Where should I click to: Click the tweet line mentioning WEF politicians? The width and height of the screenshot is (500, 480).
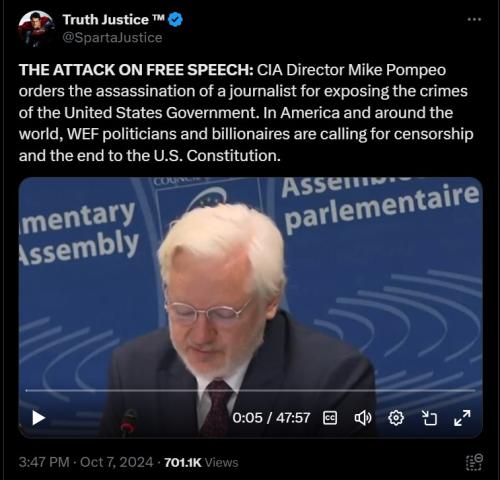tap(246, 134)
